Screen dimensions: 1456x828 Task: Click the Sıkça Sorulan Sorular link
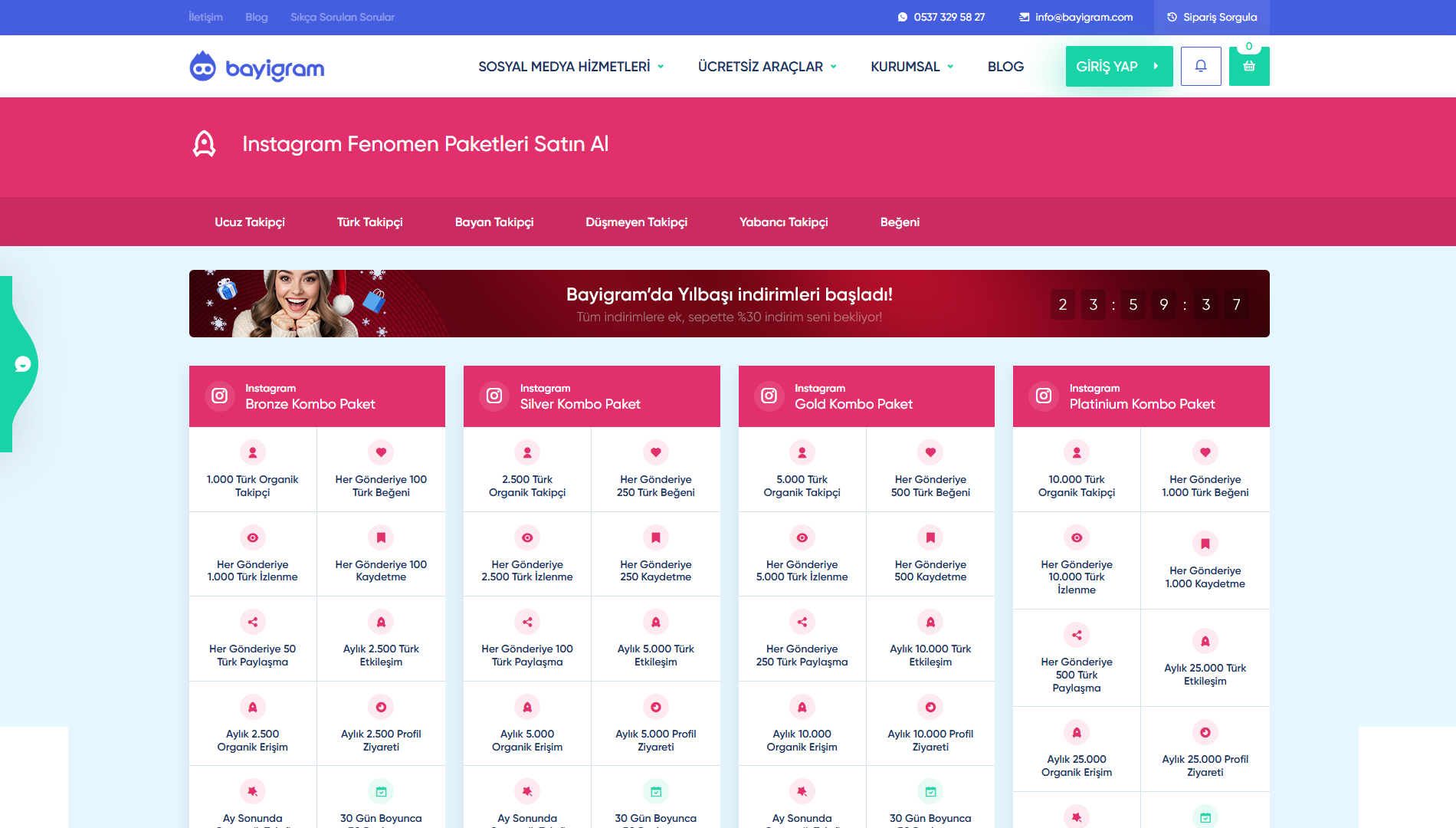pyautogui.click(x=342, y=17)
